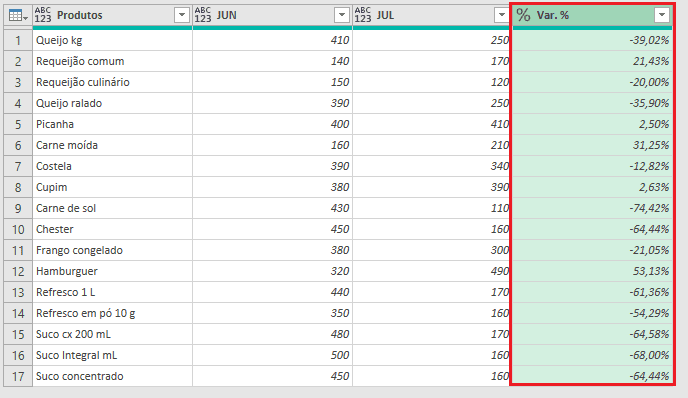
Task: Select the Var. % column header
Action: (x=592, y=15)
